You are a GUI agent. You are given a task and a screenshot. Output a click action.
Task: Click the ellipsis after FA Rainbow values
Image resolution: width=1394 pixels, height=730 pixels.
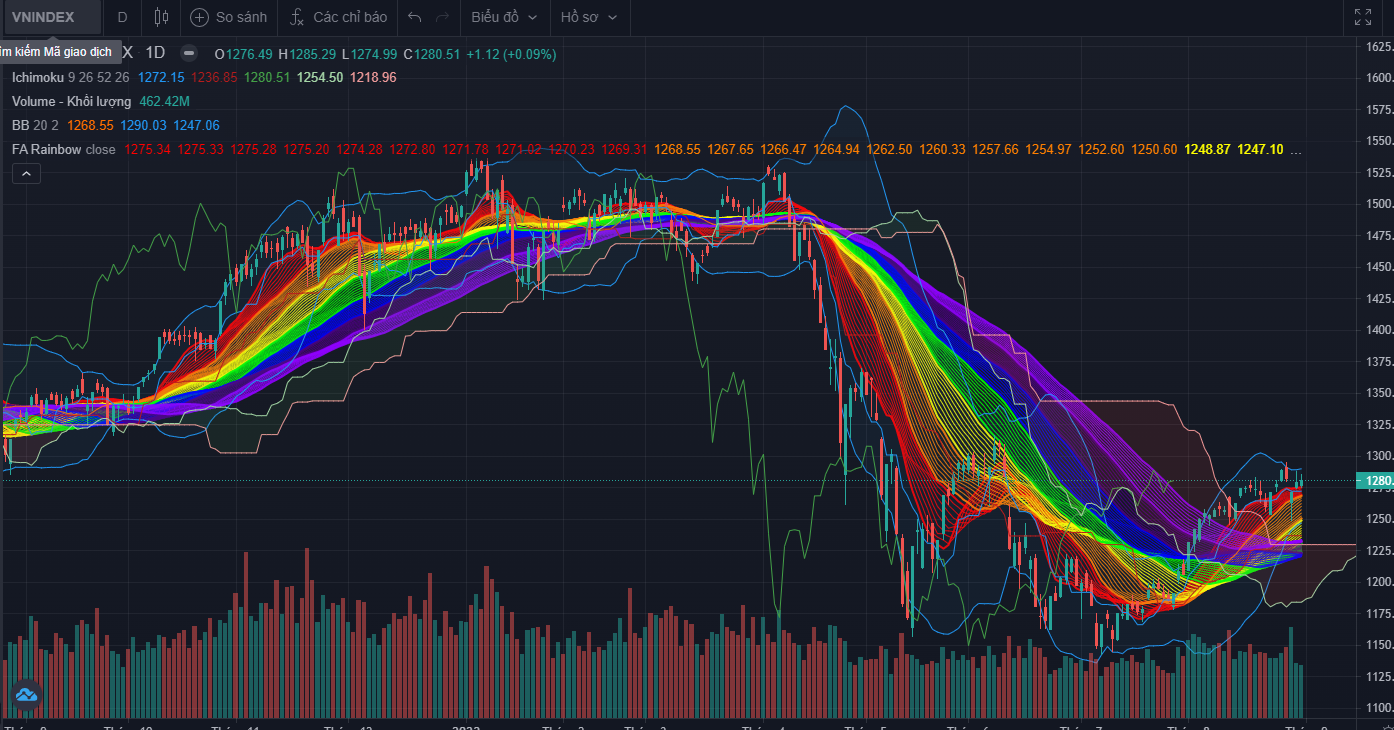coord(1297,150)
